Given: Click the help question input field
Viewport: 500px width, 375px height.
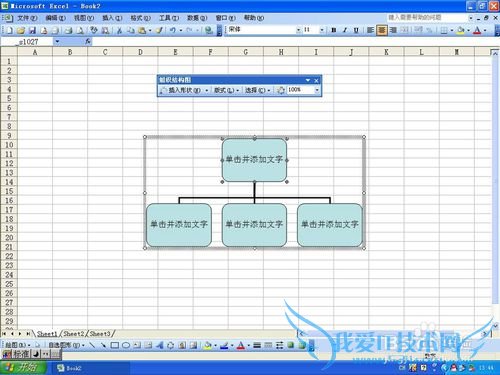Looking at the screenshot, I should 427,17.
